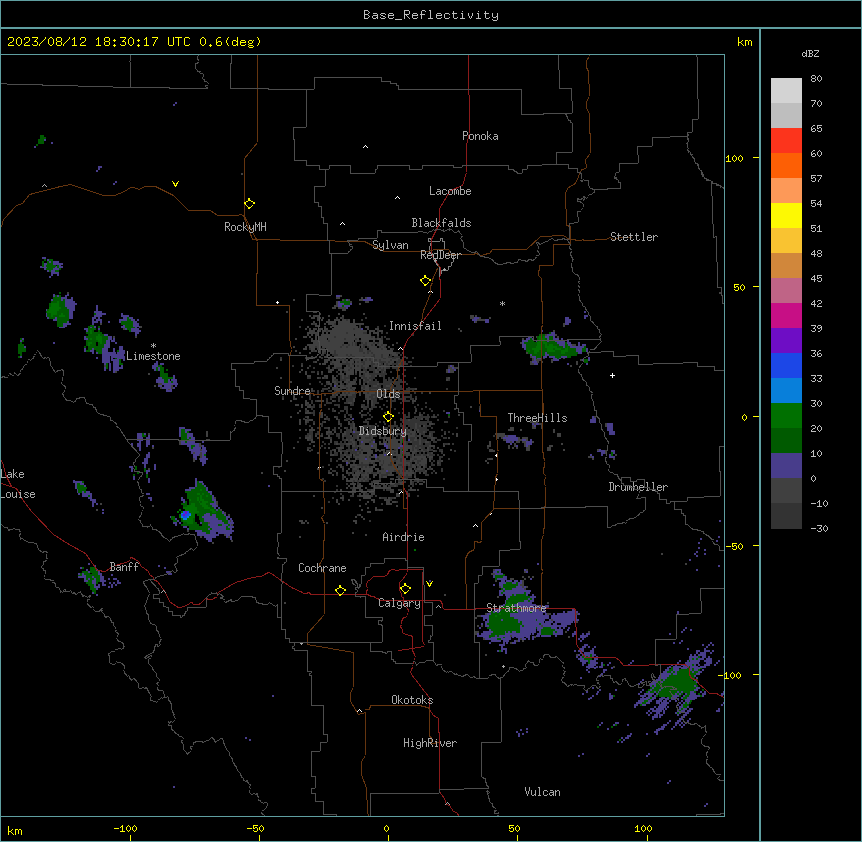Click the -30 value in the dBZ legend

(x=819, y=529)
